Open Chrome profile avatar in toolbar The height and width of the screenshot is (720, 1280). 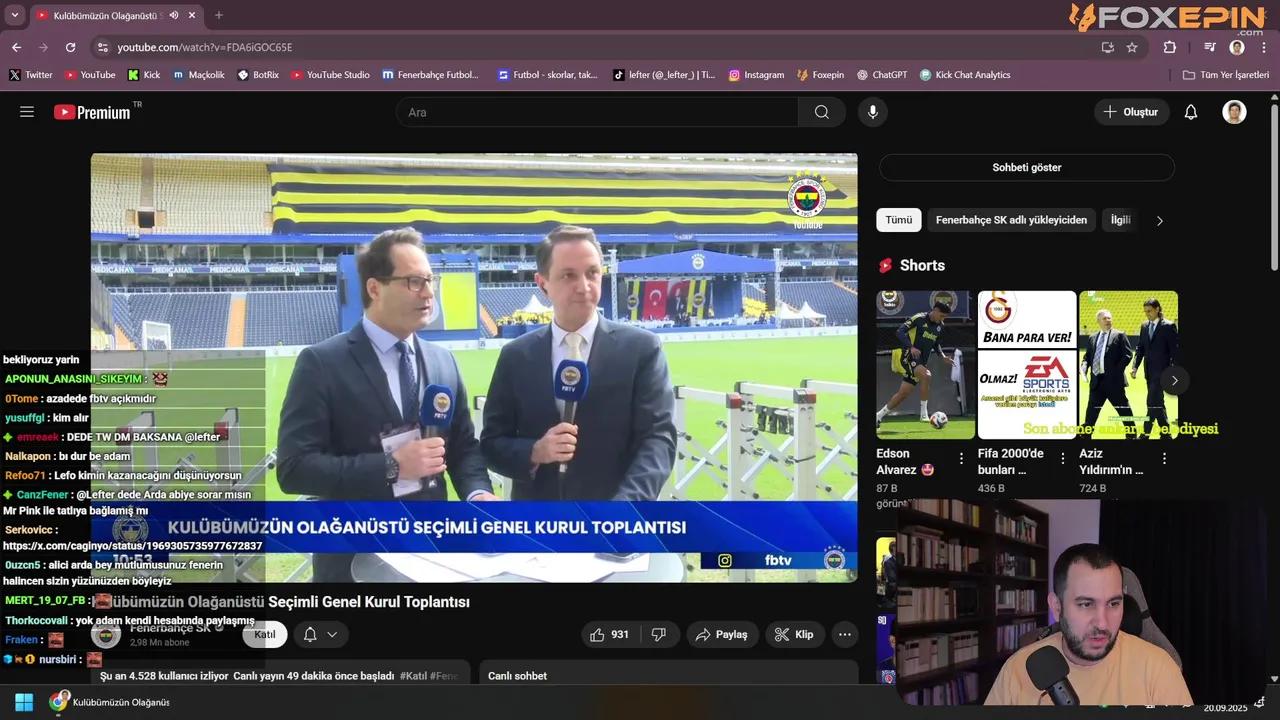pyautogui.click(x=1237, y=47)
